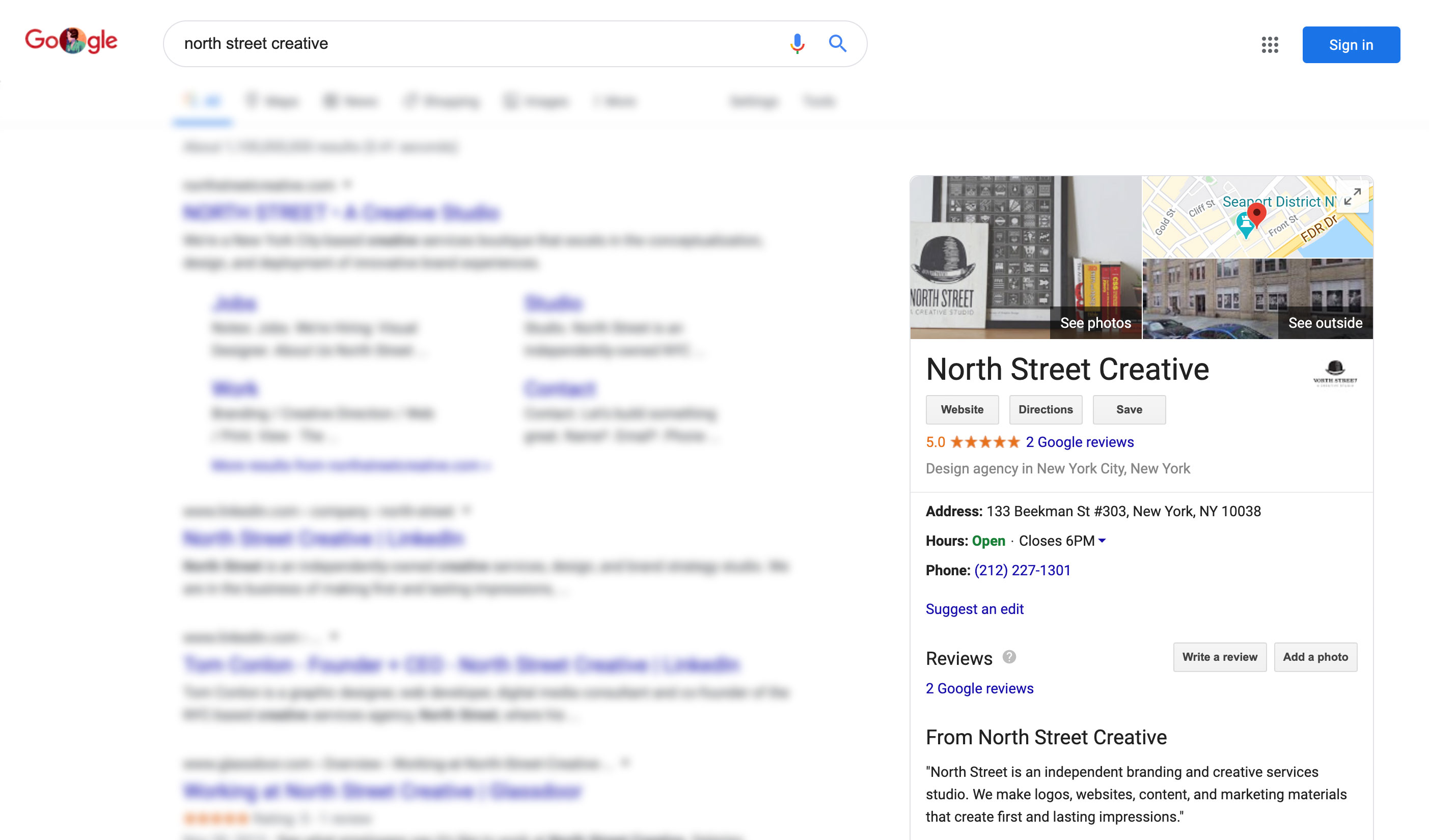Open Tom Conlon Founder LinkedIn result
The width and height of the screenshot is (1429, 840).
coord(461,664)
